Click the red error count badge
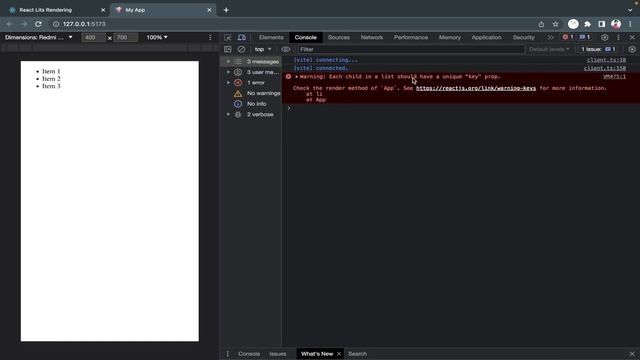 [x=568, y=37]
